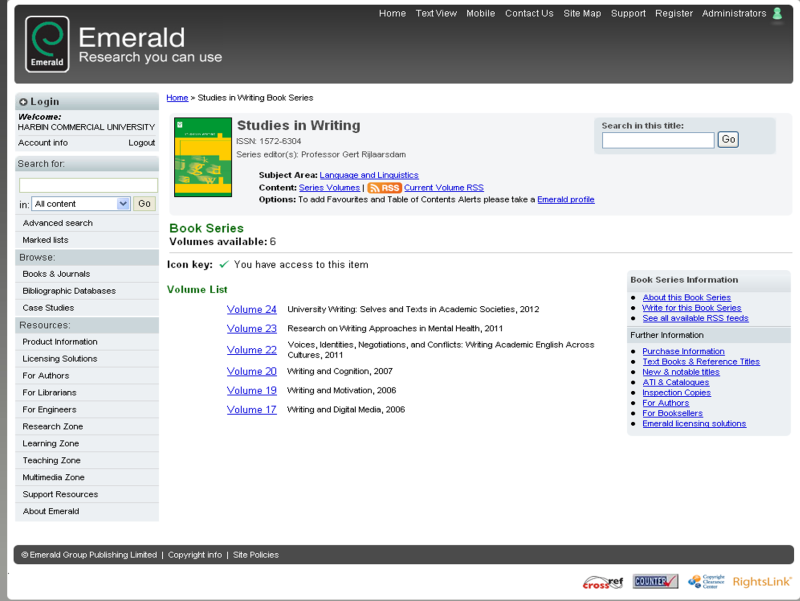Switch to Text View
The height and width of the screenshot is (601, 800).
point(436,14)
